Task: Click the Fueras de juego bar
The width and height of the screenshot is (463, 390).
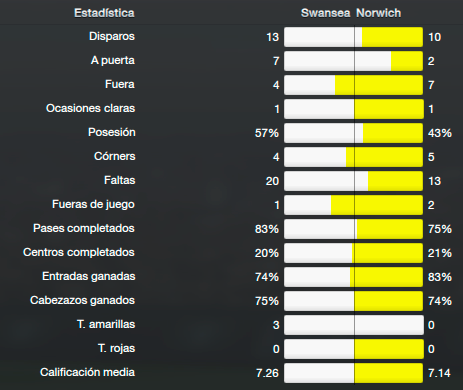Action: click(354, 205)
